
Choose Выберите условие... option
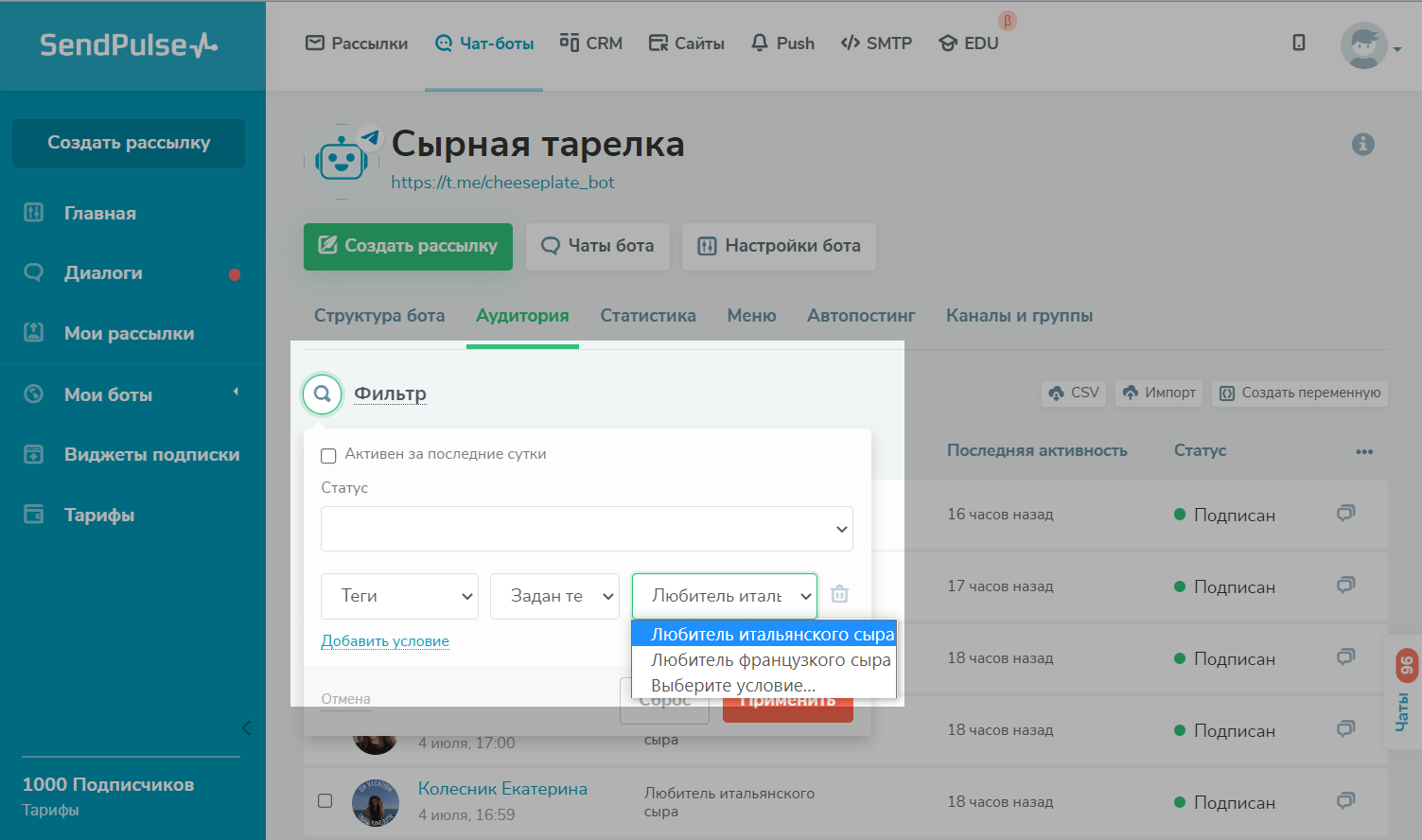[x=764, y=686]
